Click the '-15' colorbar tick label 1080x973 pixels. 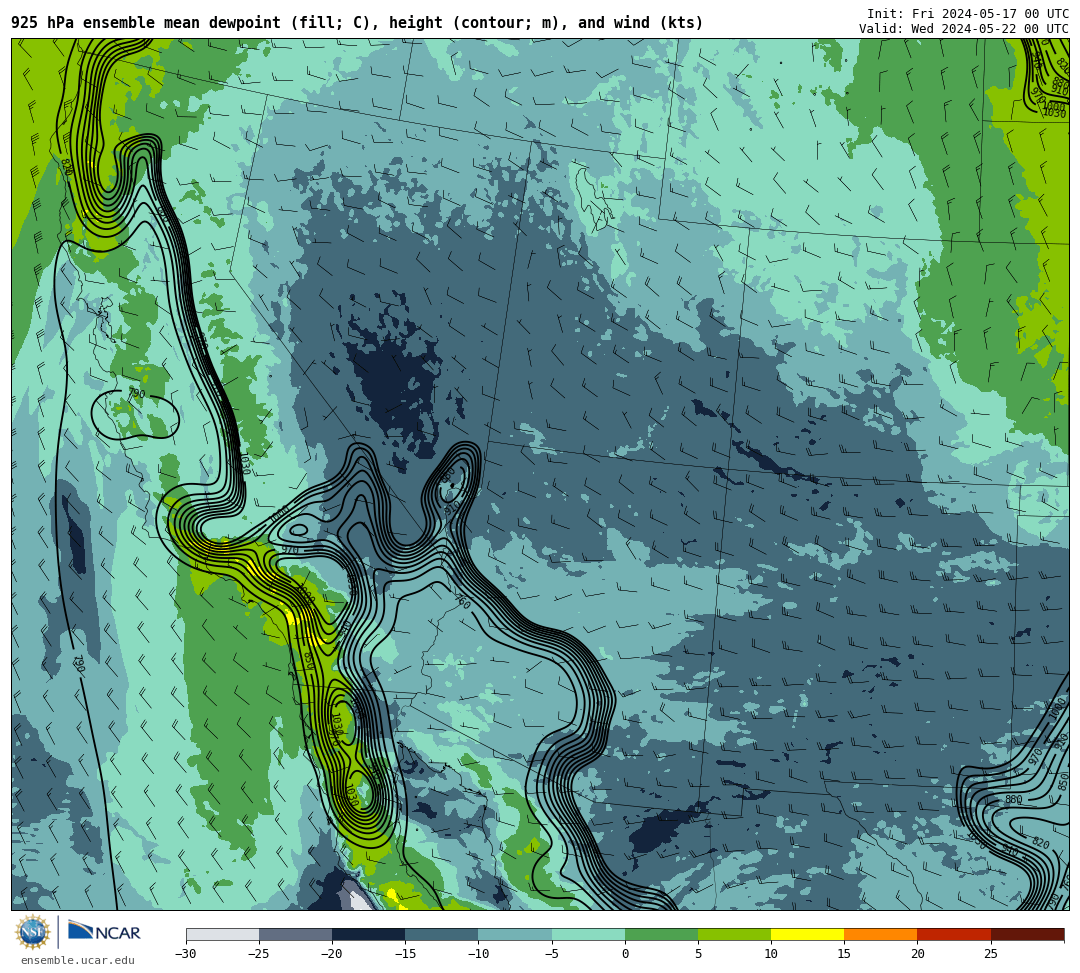[405, 954]
